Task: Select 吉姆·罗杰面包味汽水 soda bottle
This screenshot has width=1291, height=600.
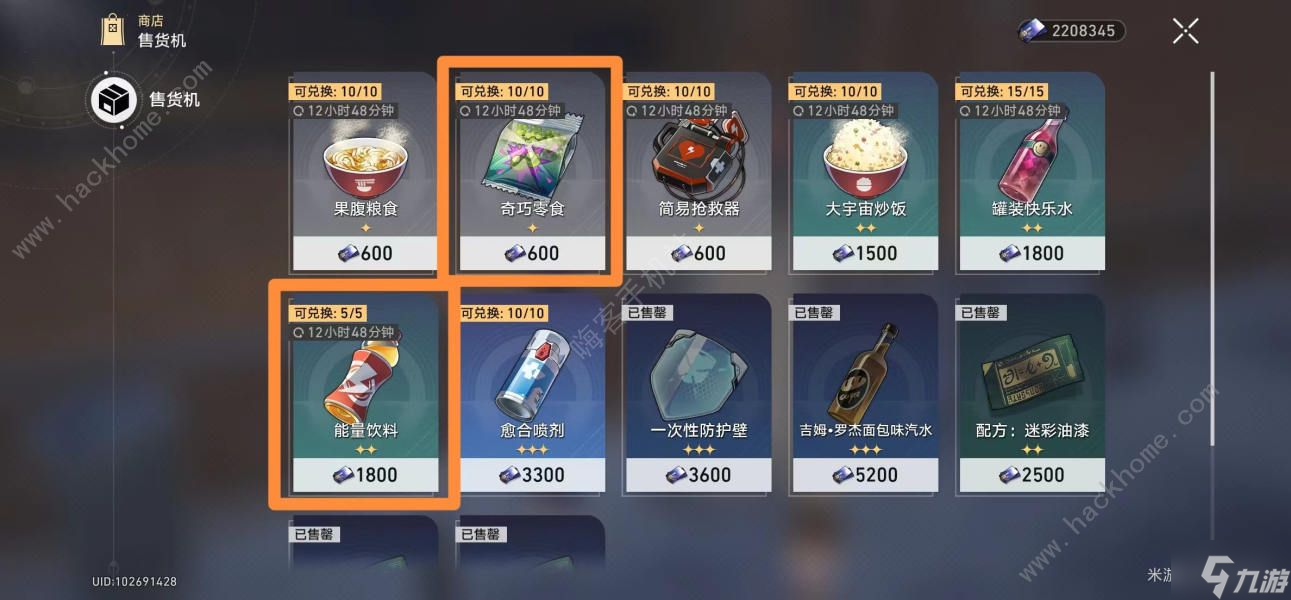Action: pyautogui.click(x=864, y=393)
